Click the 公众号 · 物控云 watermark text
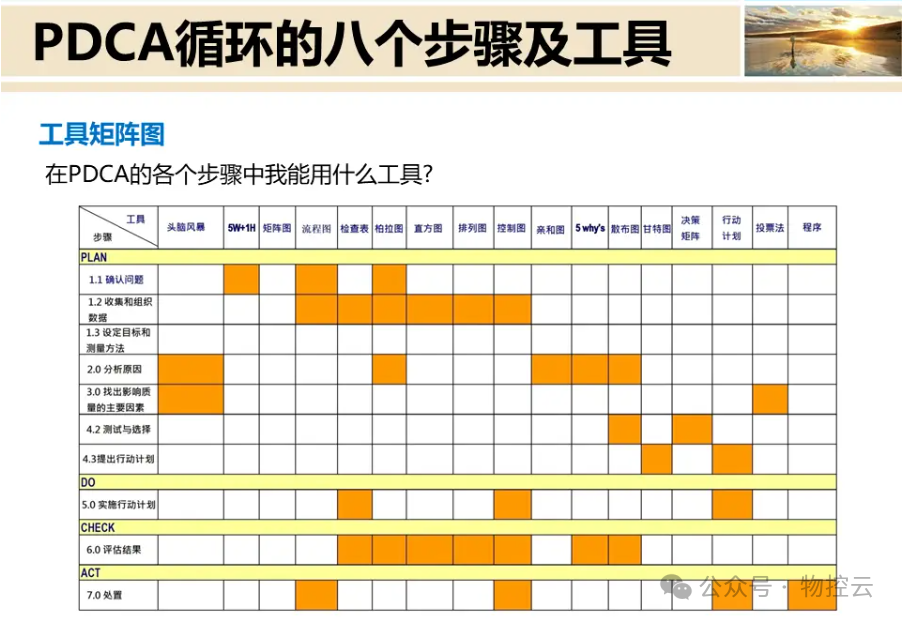The height and width of the screenshot is (622, 902). 786,588
